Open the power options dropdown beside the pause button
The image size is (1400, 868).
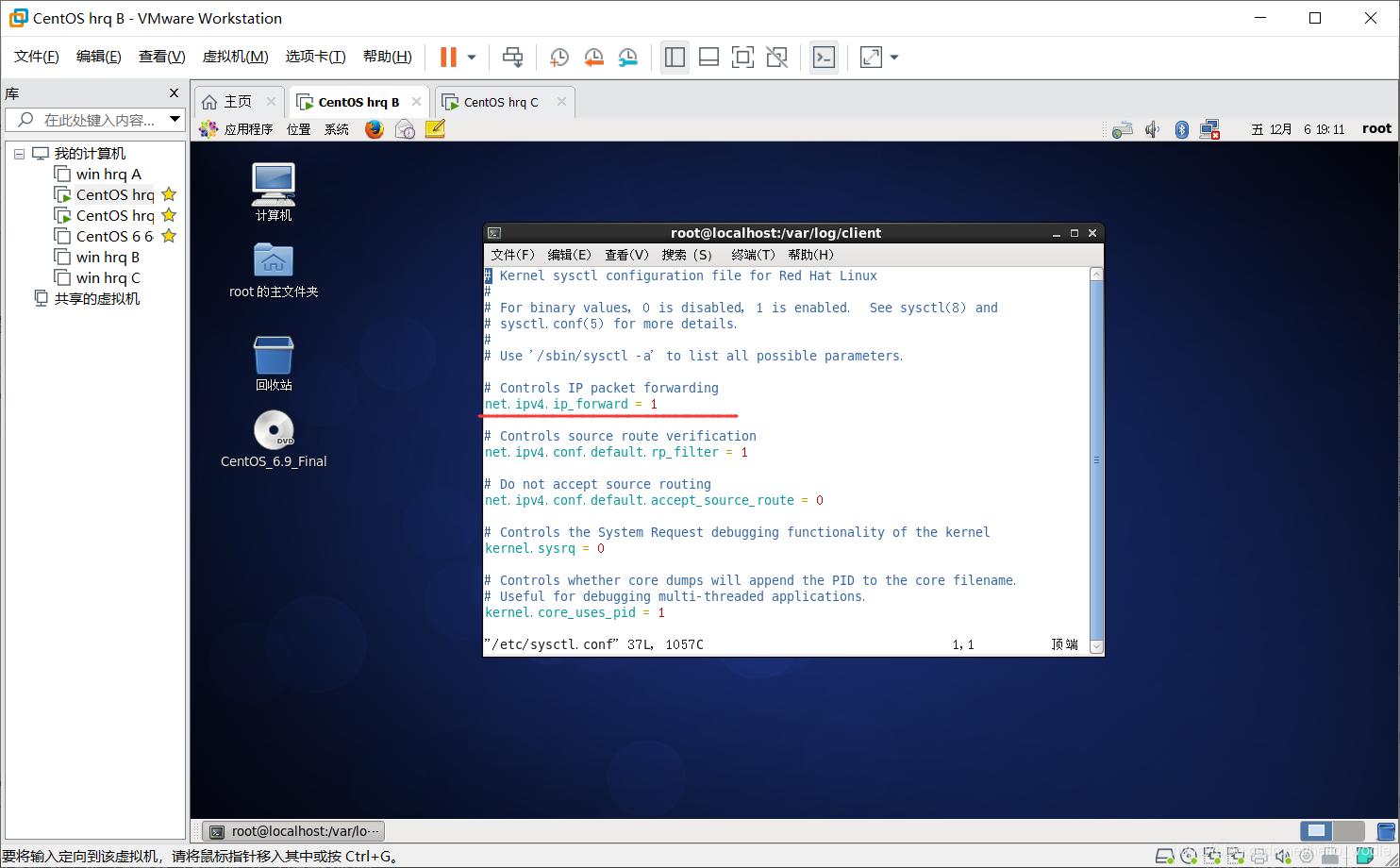click(472, 58)
